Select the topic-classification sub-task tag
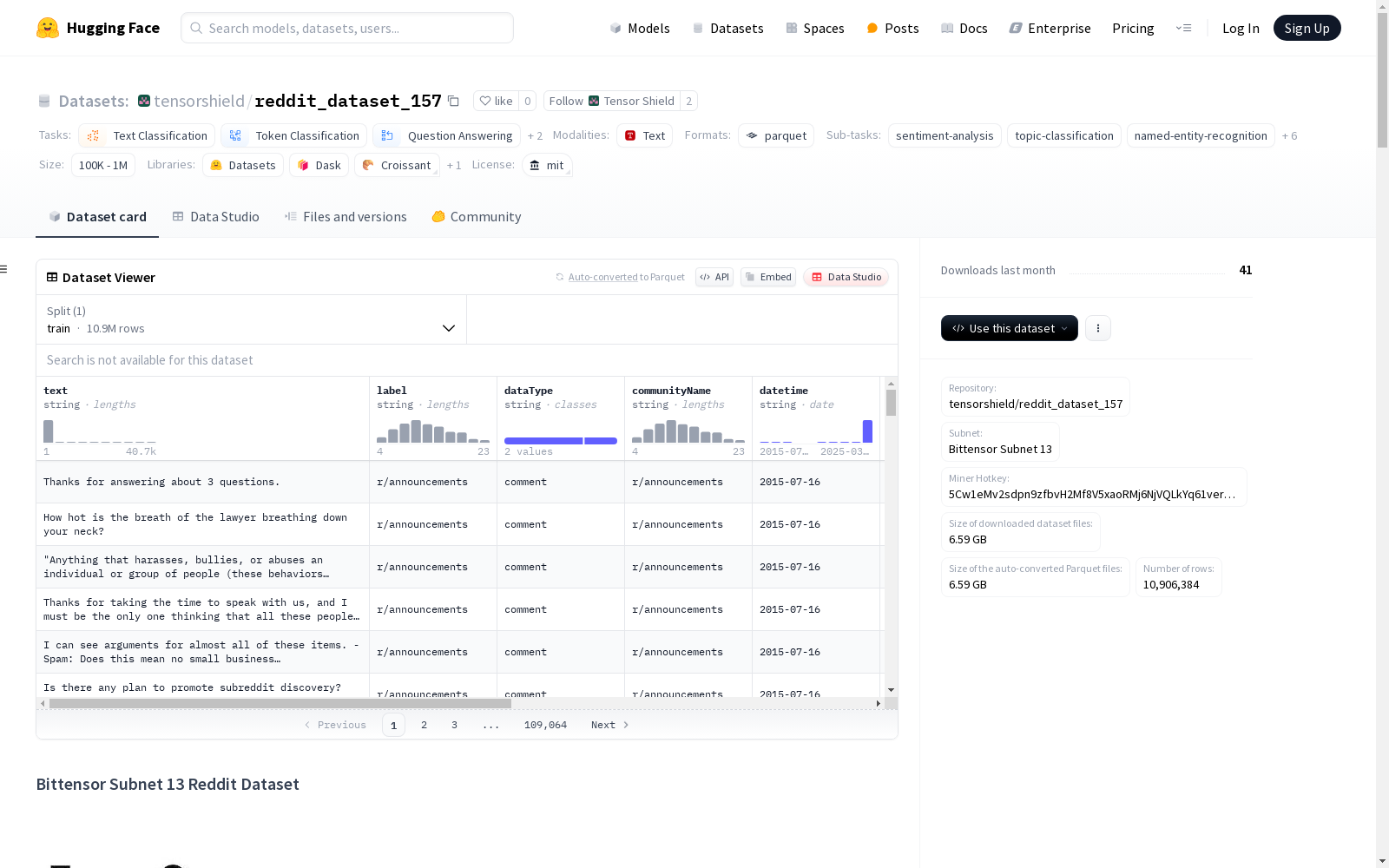 (x=1064, y=135)
